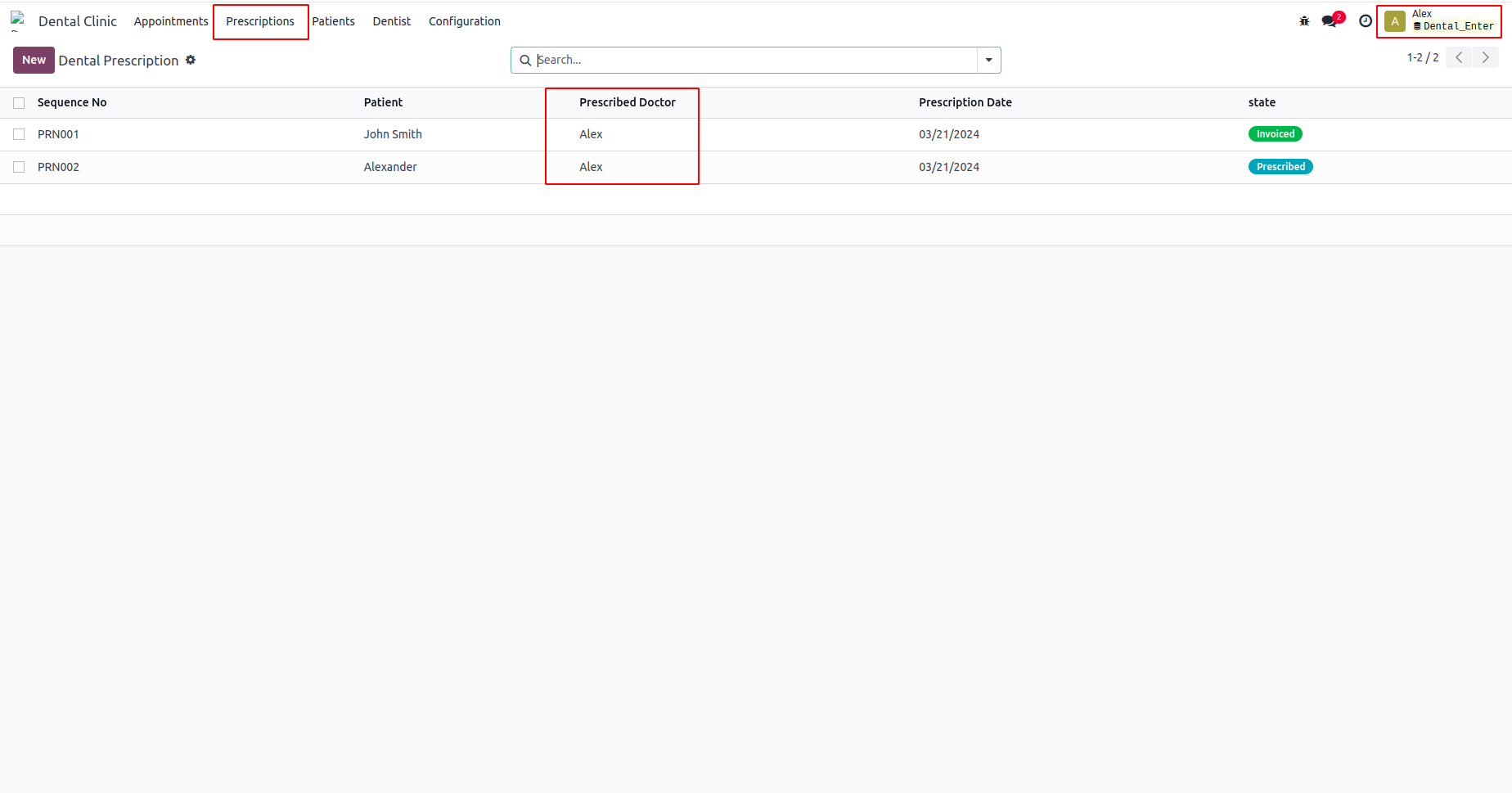Open the Dentist menu
The height and width of the screenshot is (793, 1512).
[392, 21]
